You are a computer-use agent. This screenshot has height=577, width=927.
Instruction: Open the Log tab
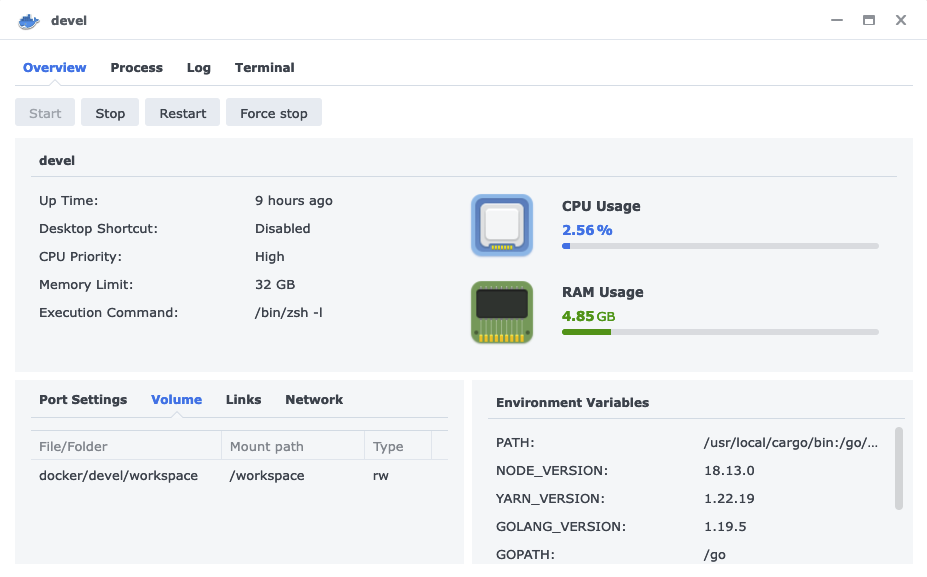pos(199,67)
